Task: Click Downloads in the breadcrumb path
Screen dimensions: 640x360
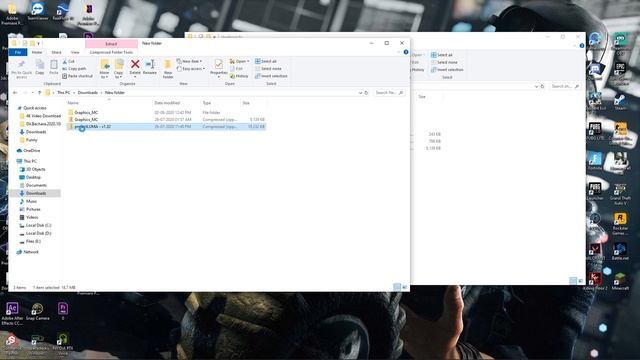Action: point(88,93)
